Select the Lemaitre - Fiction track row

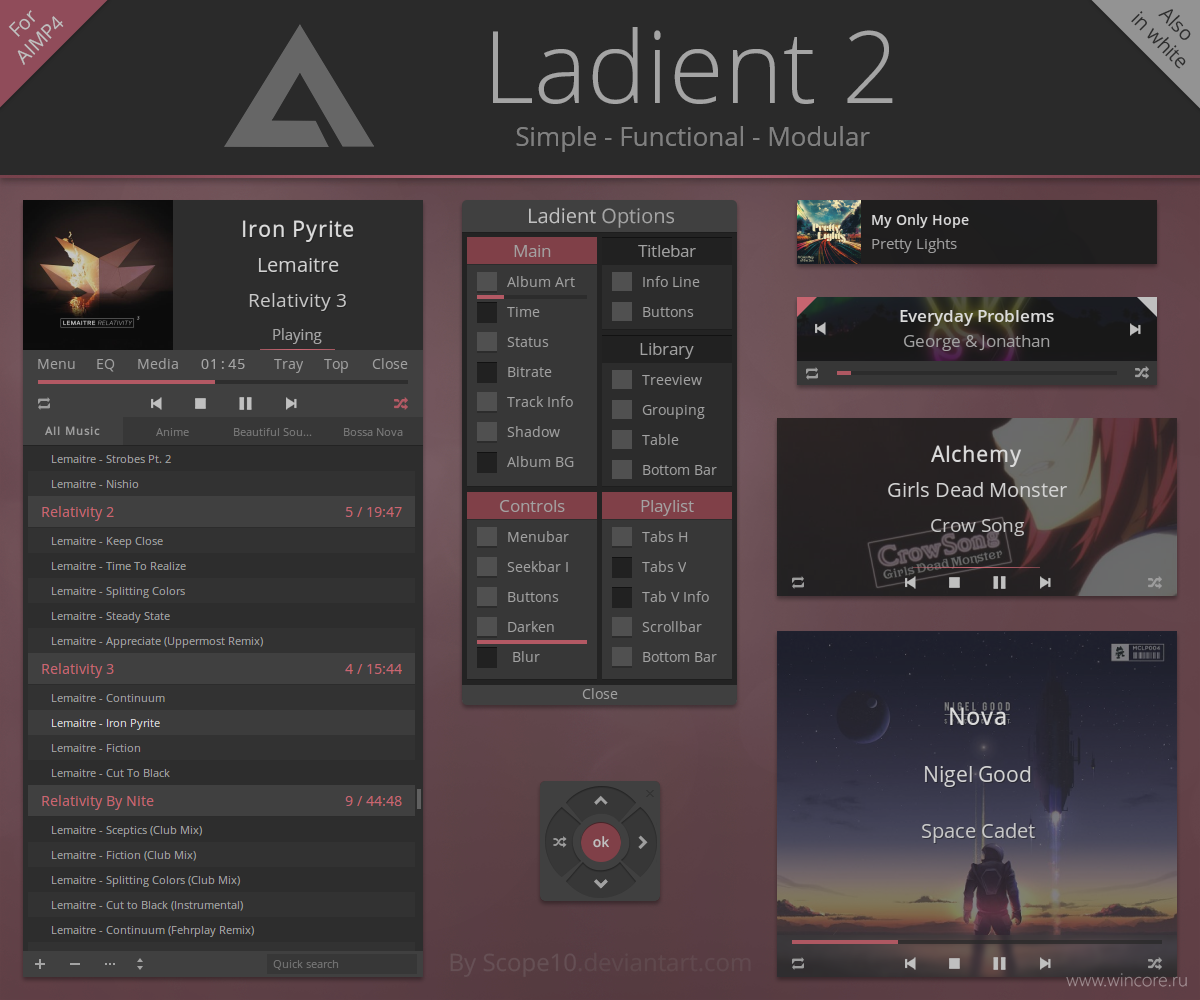point(221,748)
